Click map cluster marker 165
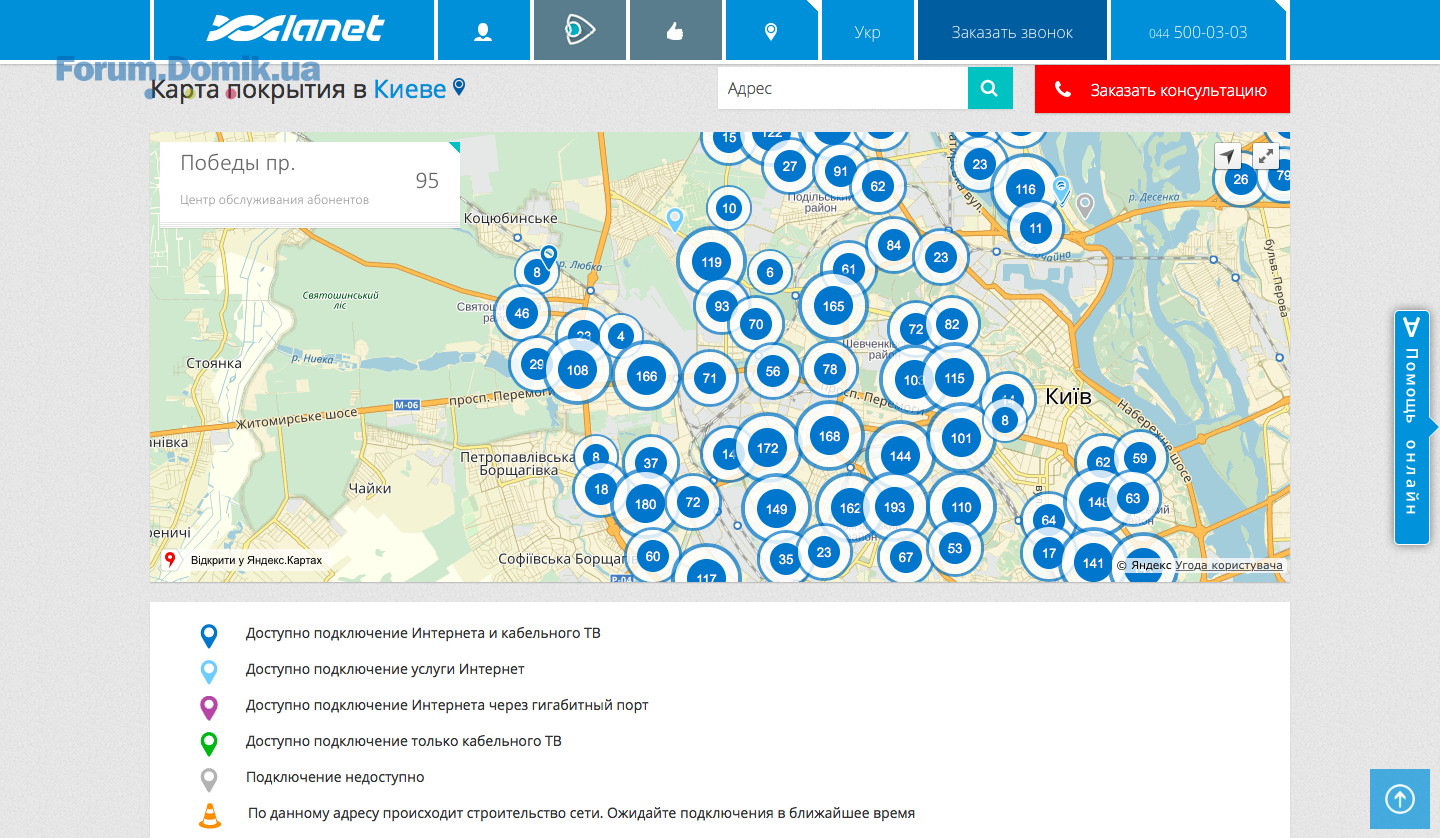The height and width of the screenshot is (838, 1440). pyautogui.click(x=834, y=306)
